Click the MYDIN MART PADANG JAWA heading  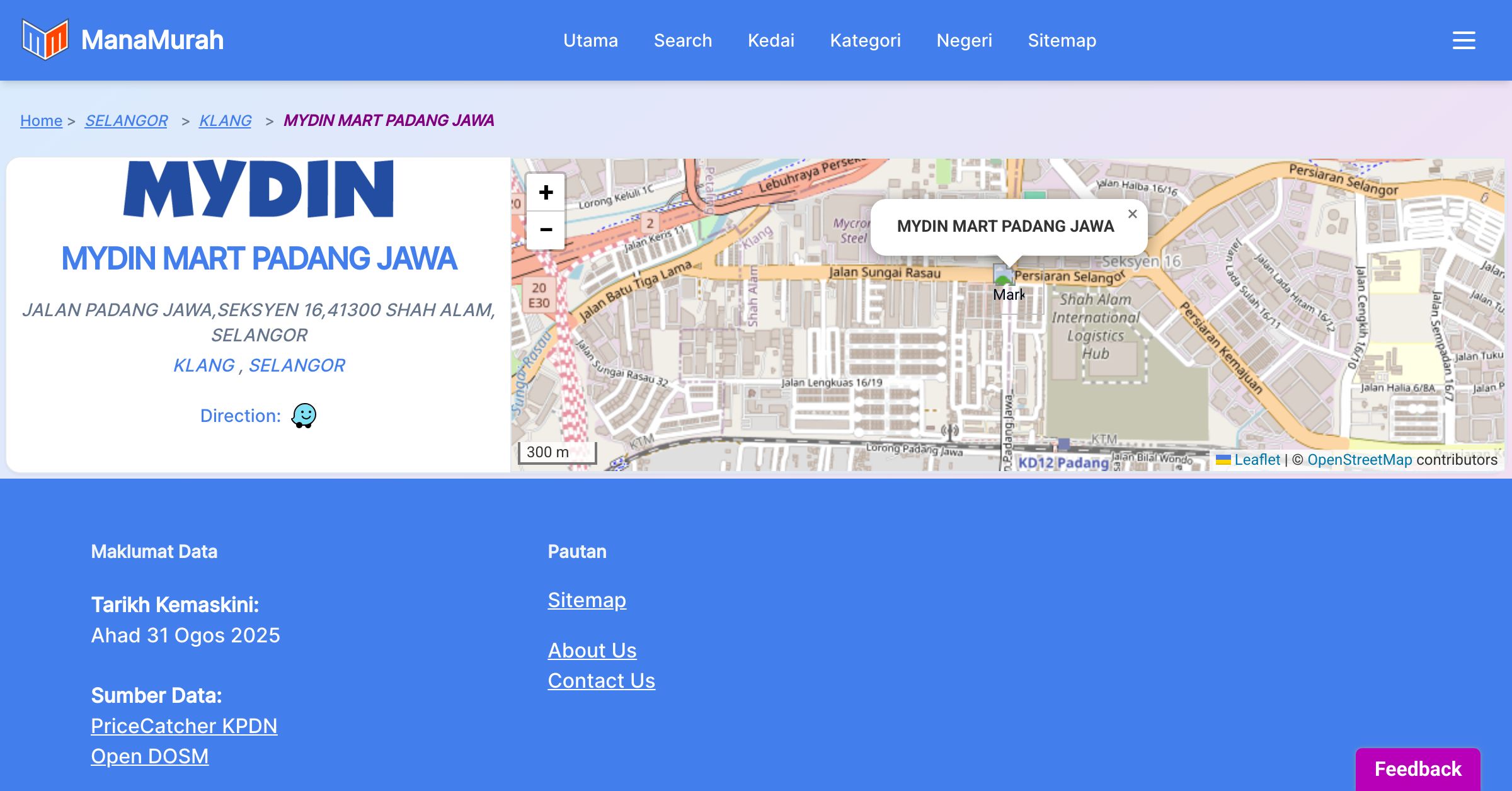(x=259, y=258)
